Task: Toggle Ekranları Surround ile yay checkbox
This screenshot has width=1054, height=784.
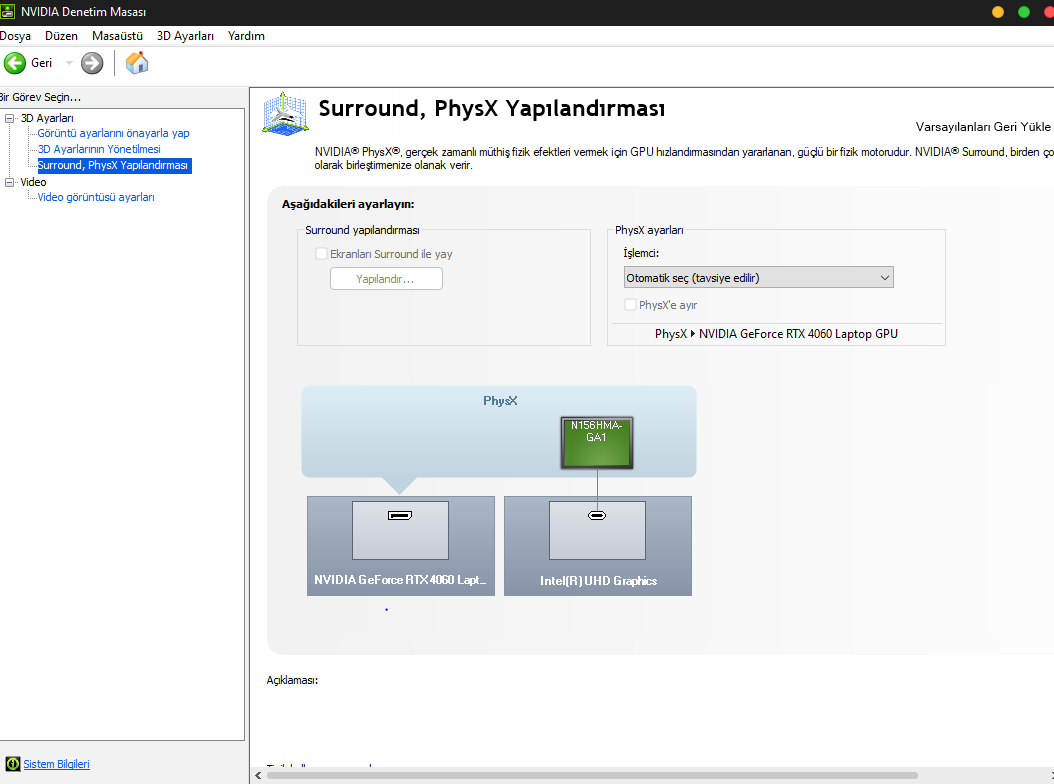Action: [321, 253]
